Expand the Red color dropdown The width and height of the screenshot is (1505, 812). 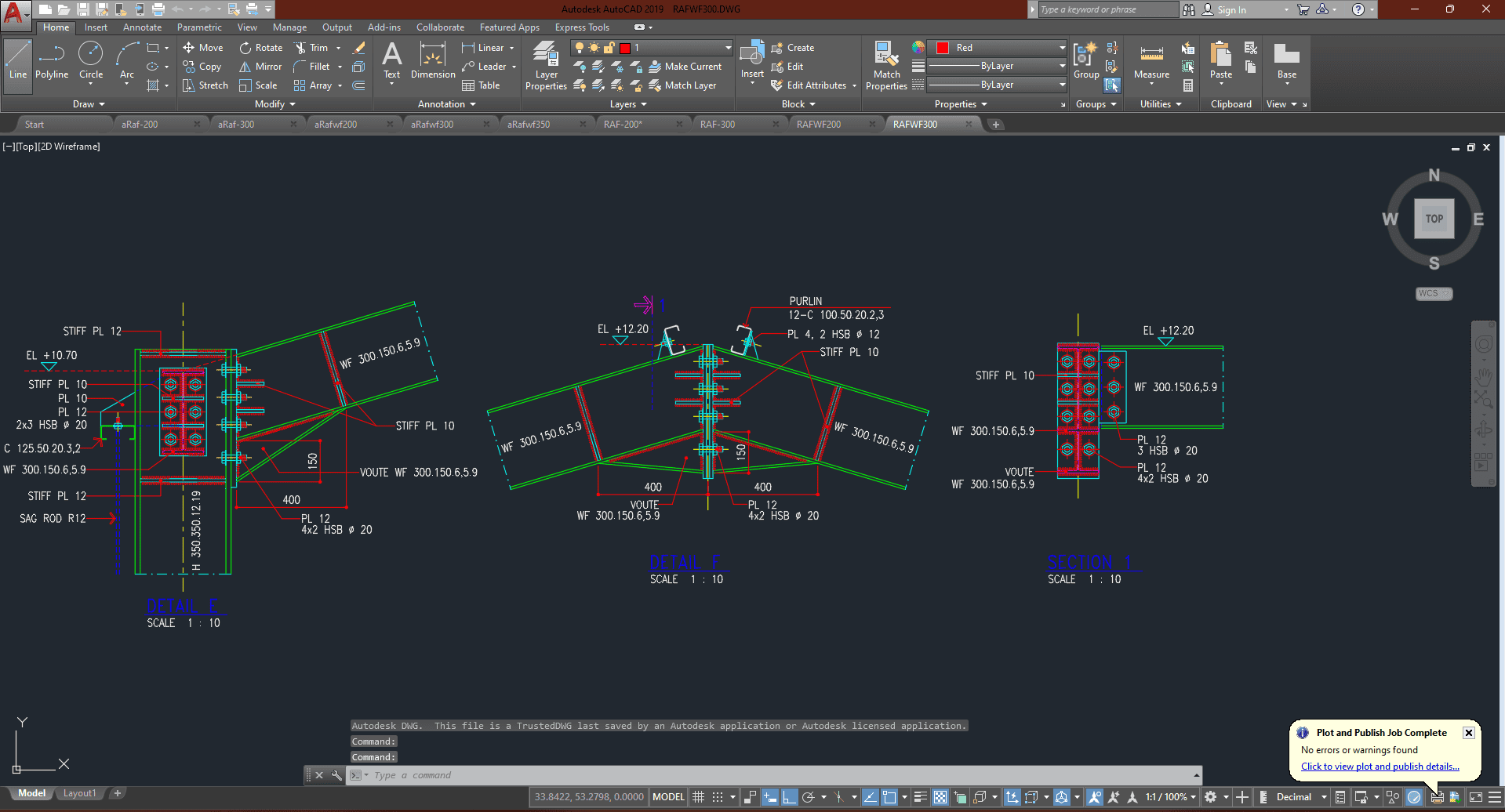pyautogui.click(x=1062, y=48)
